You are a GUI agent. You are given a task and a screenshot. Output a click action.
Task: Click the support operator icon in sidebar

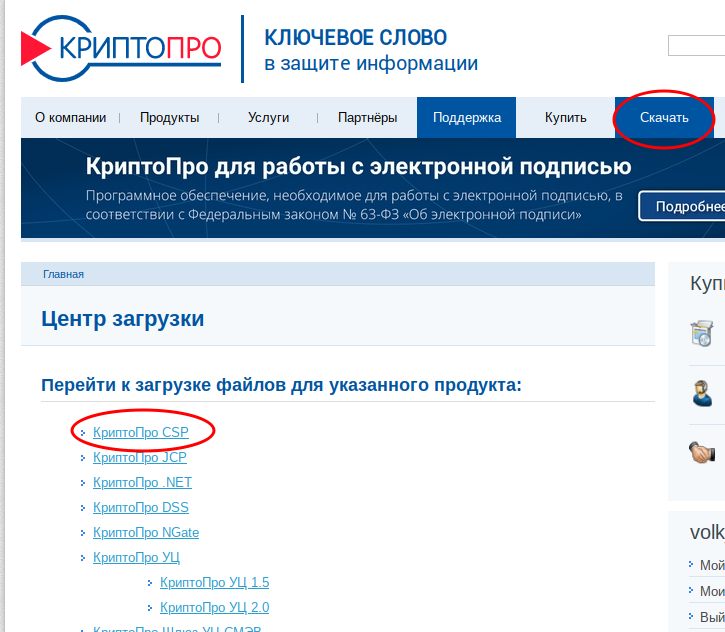click(x=702, y=393)
